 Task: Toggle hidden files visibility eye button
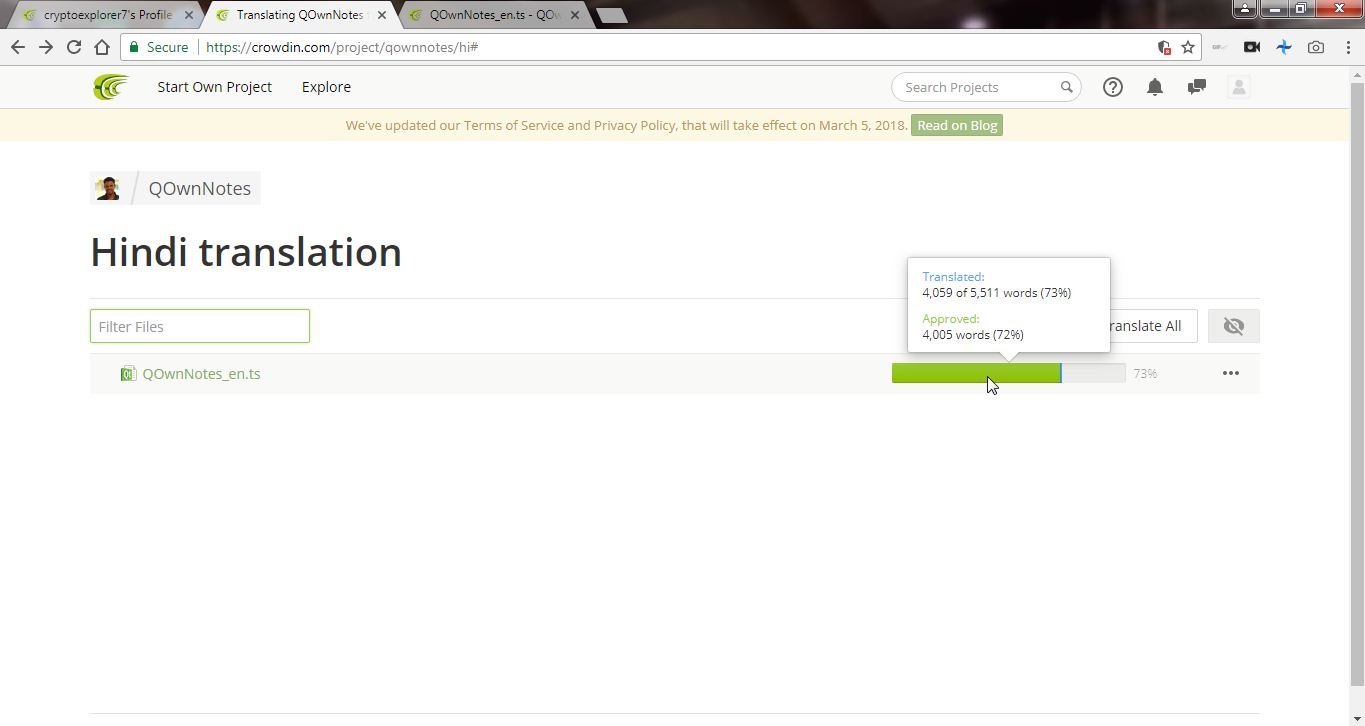[x=1233, y=326]
